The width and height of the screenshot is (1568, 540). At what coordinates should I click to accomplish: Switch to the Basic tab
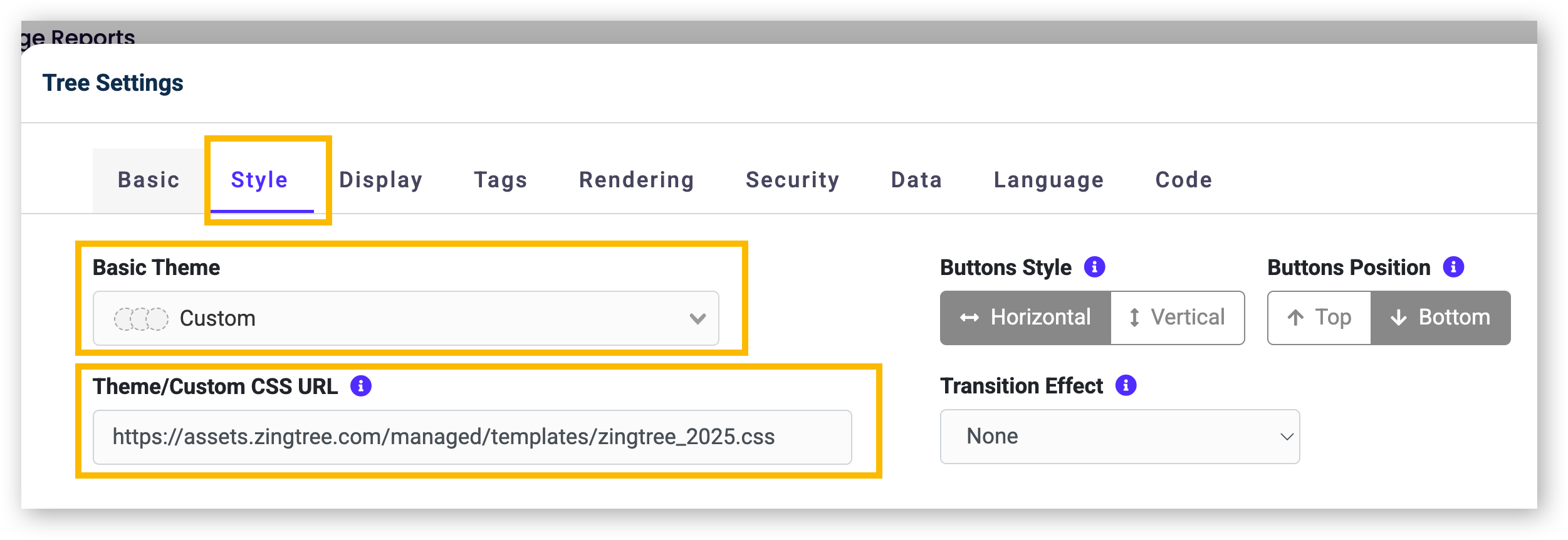(149, 180)
